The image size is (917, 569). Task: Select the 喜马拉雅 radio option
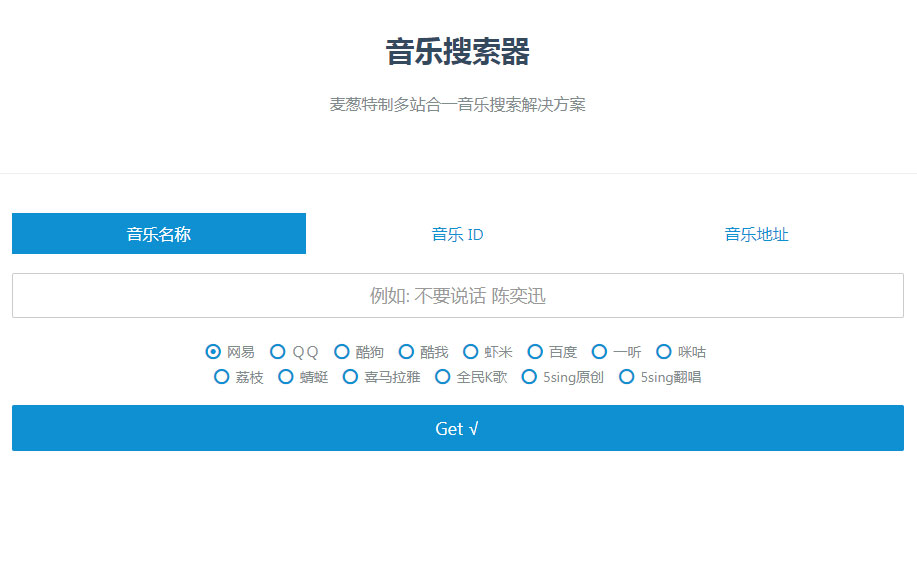click(350, 377)
